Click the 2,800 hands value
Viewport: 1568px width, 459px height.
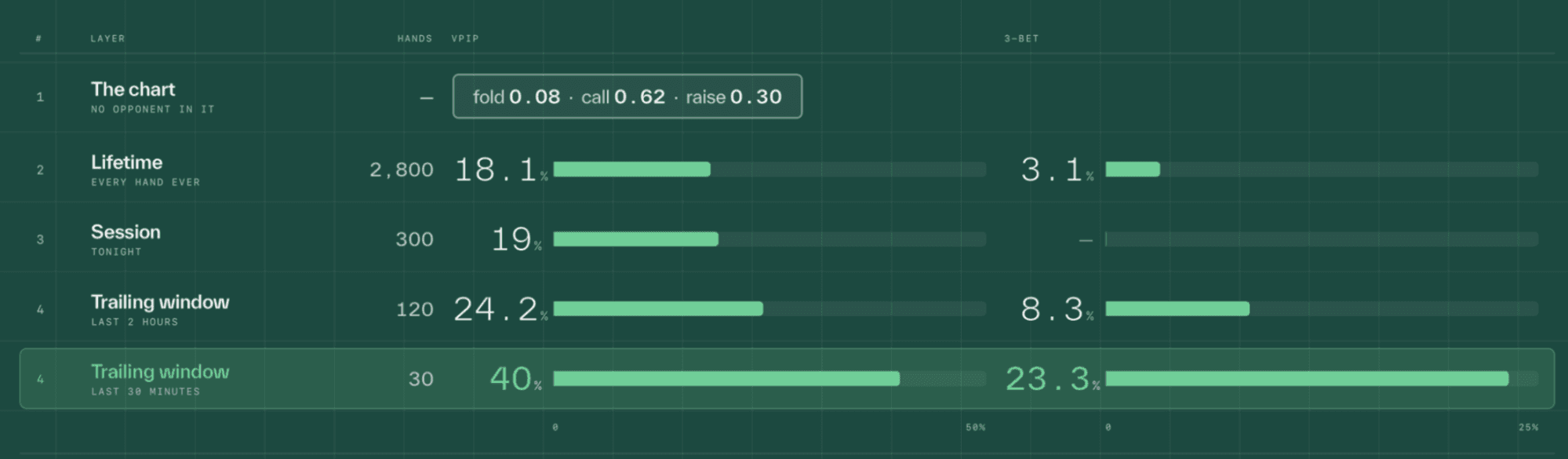tap(402, 169)
